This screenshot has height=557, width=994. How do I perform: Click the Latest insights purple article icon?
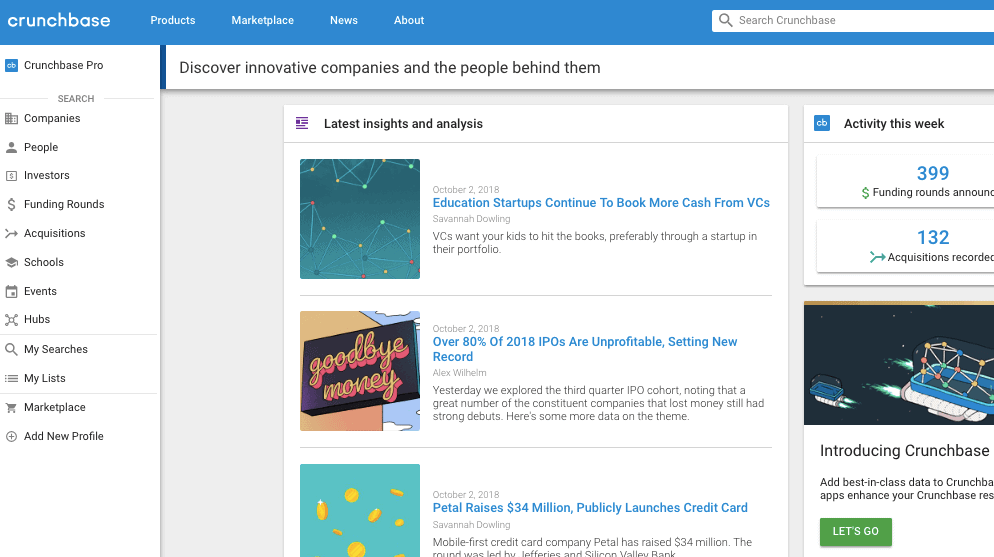pos(302,123)
